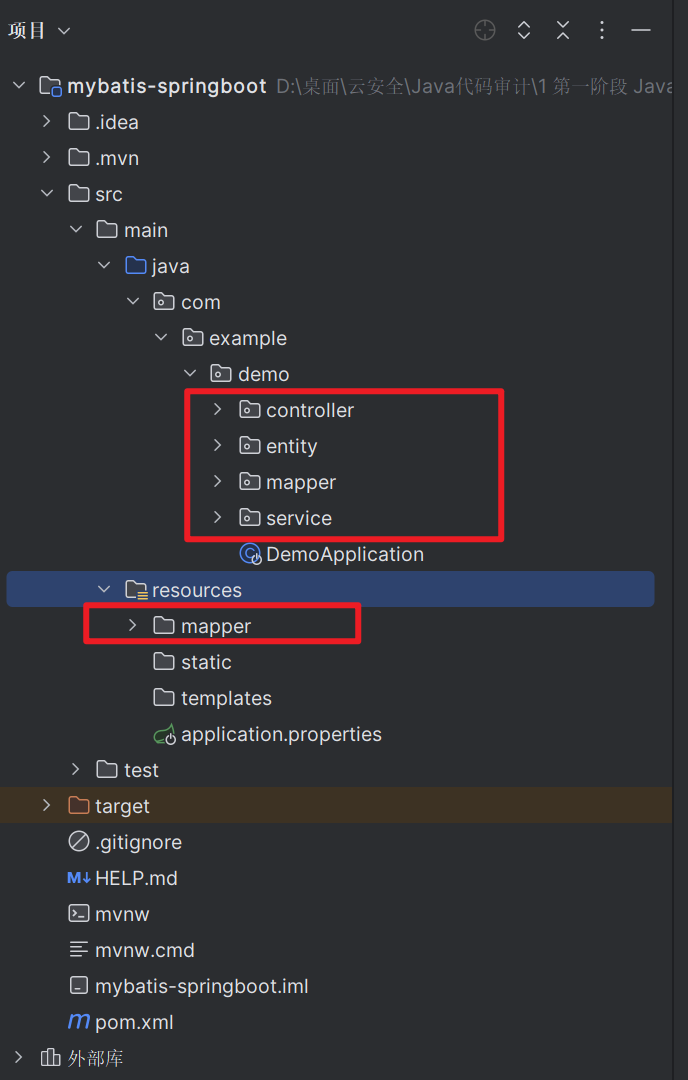The height and width of the screenshot is (1080, 688).
Task: Open the project panel options (three dots)
Action: pos(602,31)
